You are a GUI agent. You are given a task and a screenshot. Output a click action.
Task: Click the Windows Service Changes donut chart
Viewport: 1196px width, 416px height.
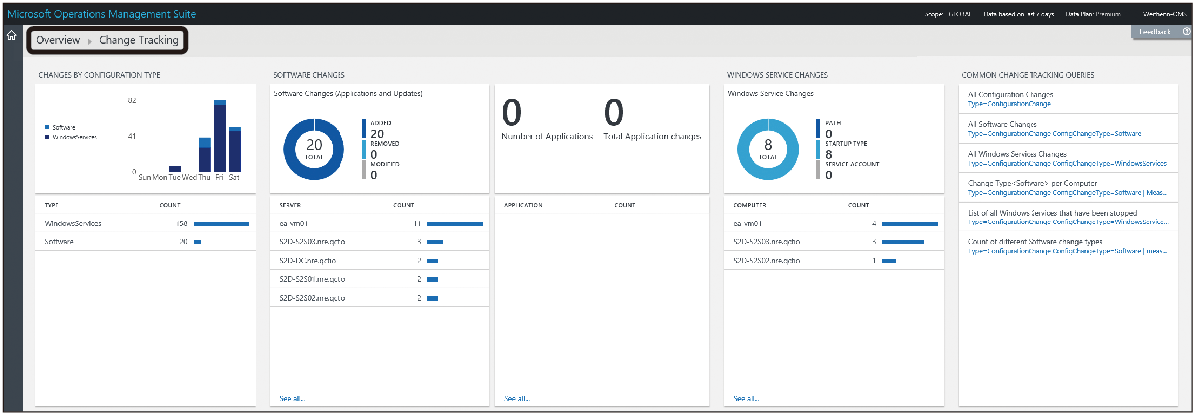[767, 149]
